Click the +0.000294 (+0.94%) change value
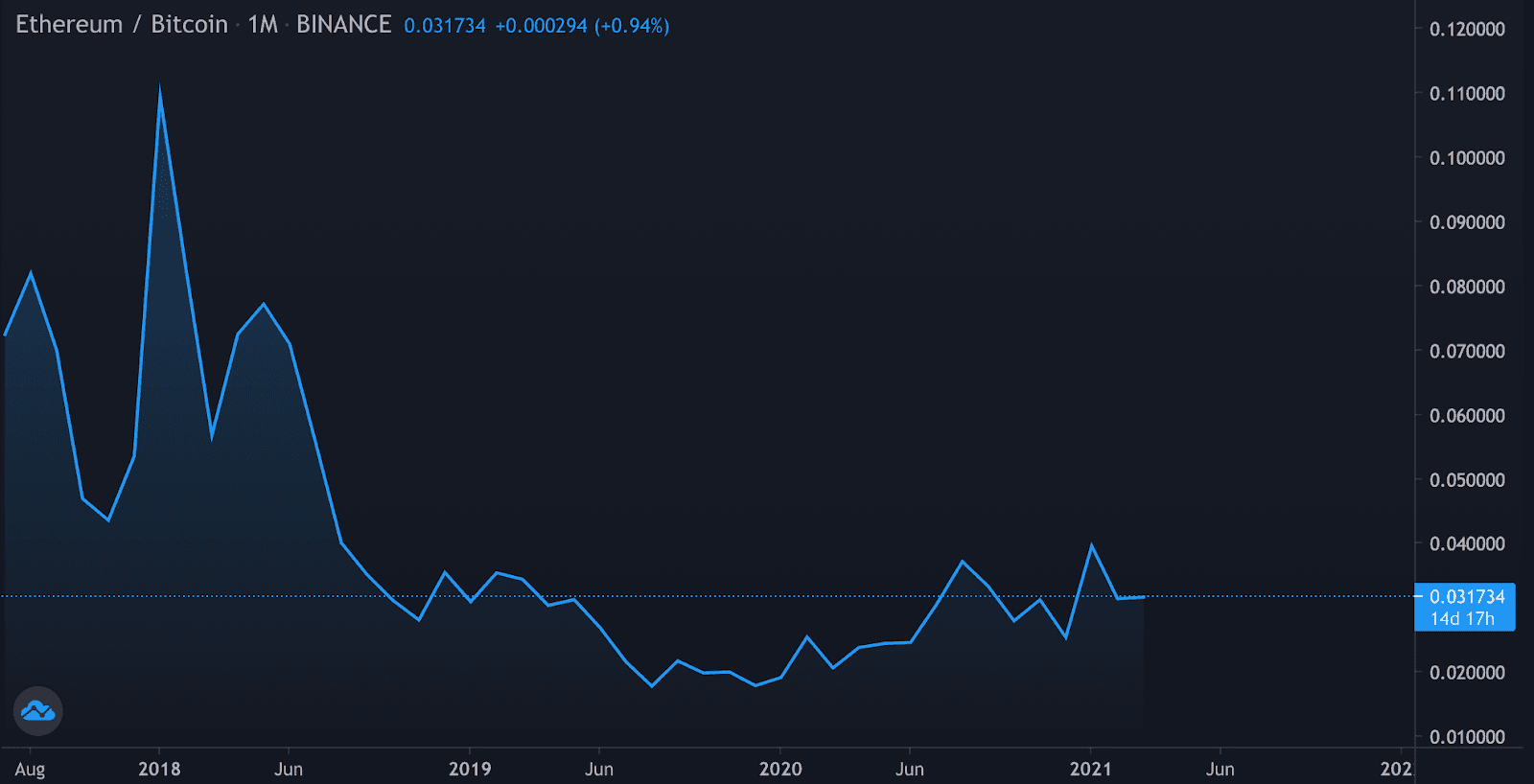The height and width of the screenshot is (784, 1534). (582, 26)
